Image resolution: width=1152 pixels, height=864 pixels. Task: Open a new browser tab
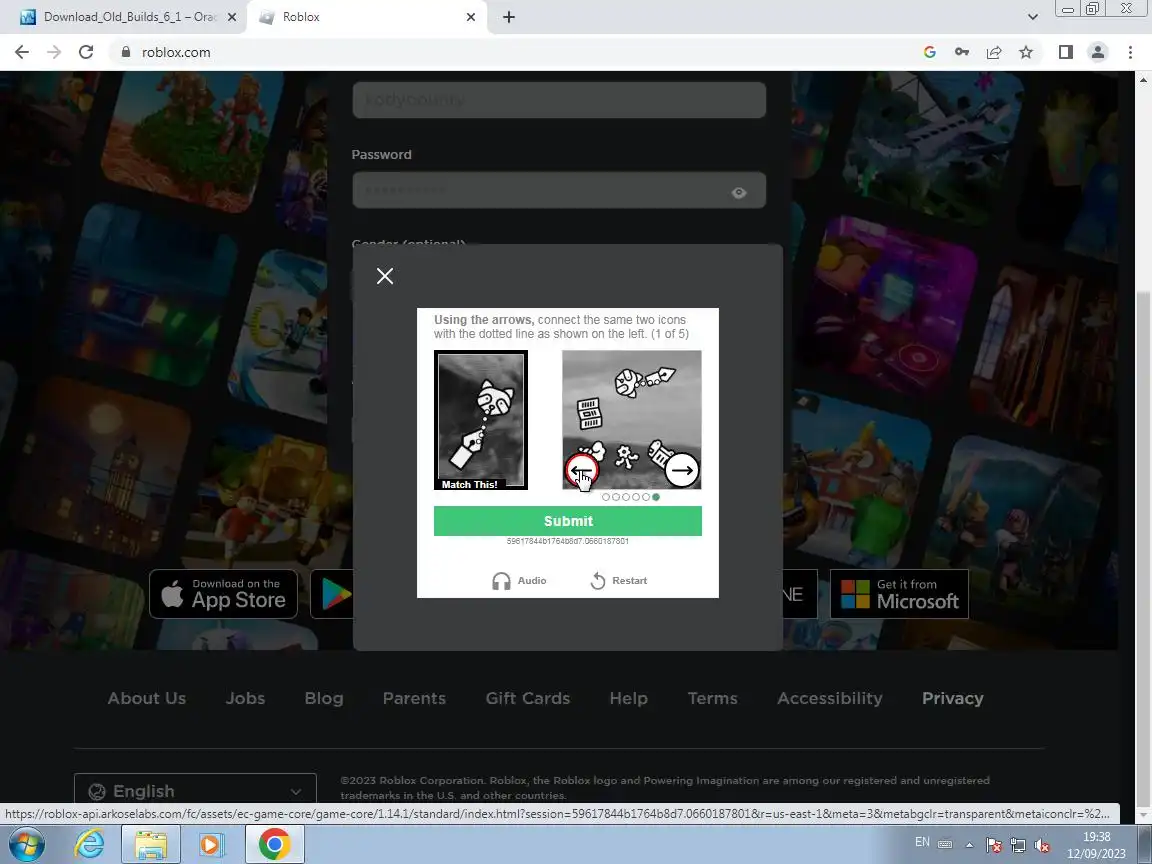click(509, 17)
